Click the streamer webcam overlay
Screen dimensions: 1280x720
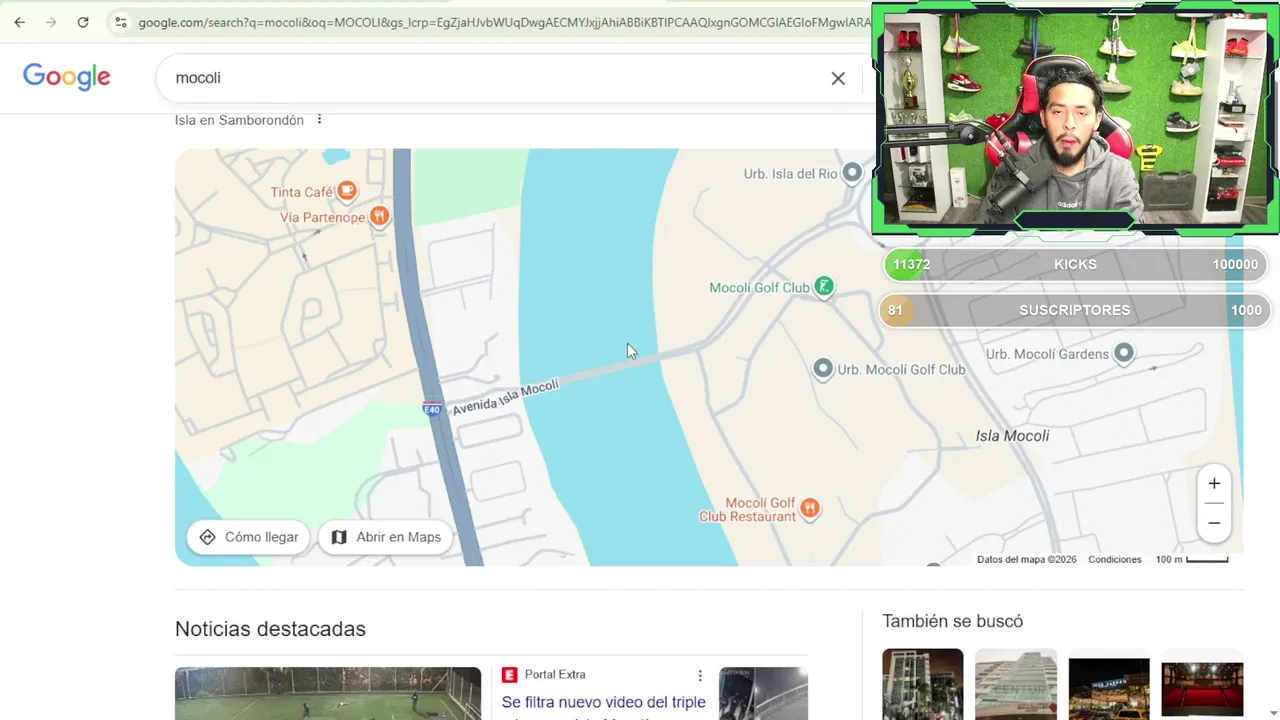1075,120
